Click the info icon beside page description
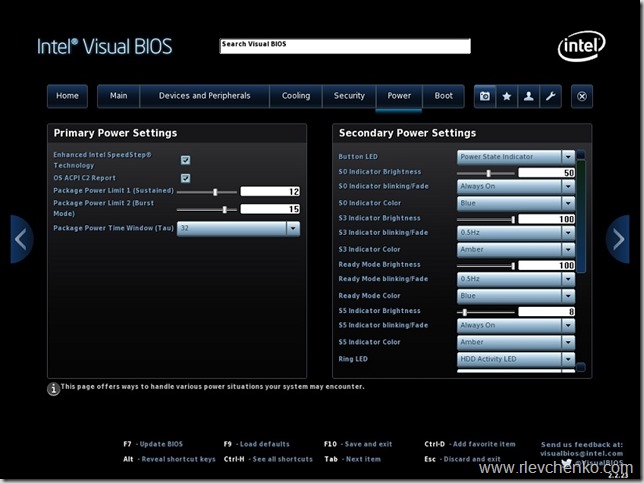 click(x=54, y=389)
